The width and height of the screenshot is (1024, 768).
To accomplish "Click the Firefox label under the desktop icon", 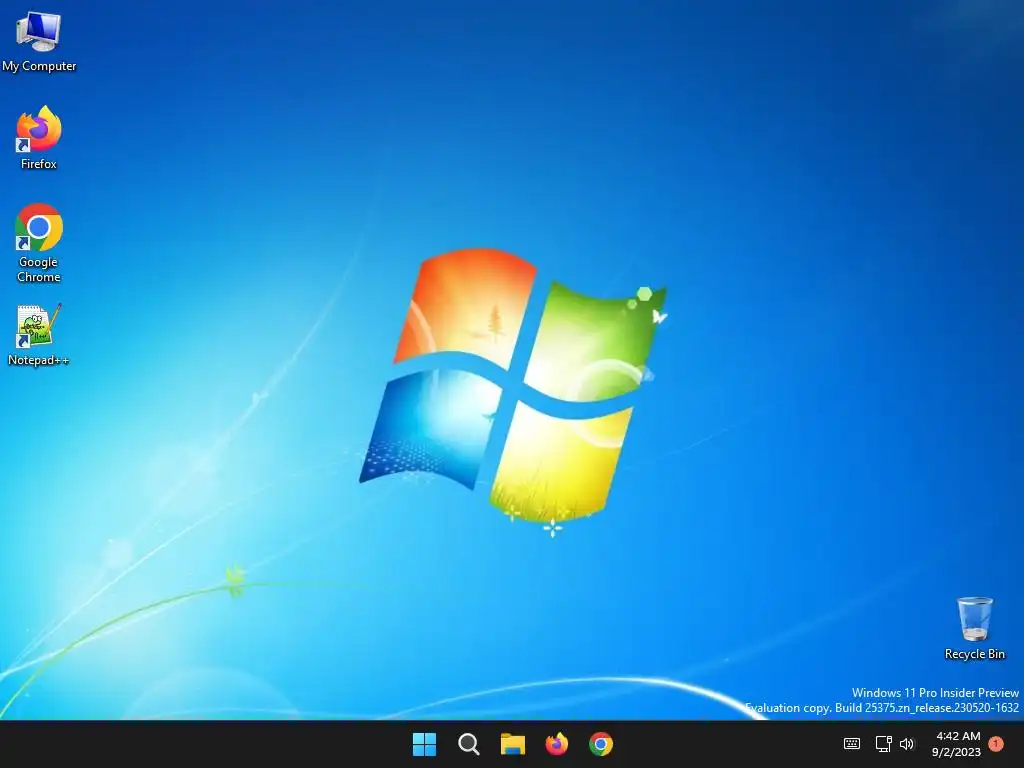I will point(39,164).
